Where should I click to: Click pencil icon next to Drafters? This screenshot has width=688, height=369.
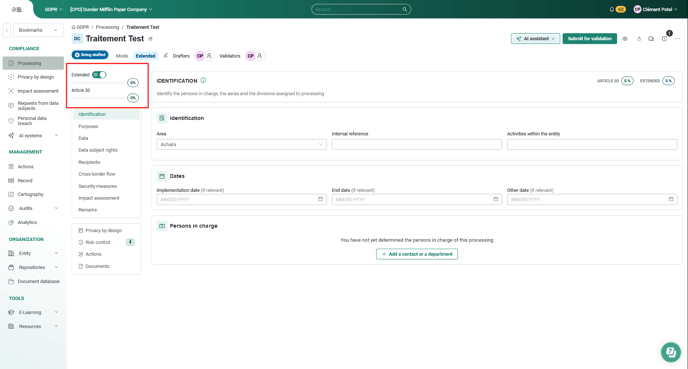165,56
